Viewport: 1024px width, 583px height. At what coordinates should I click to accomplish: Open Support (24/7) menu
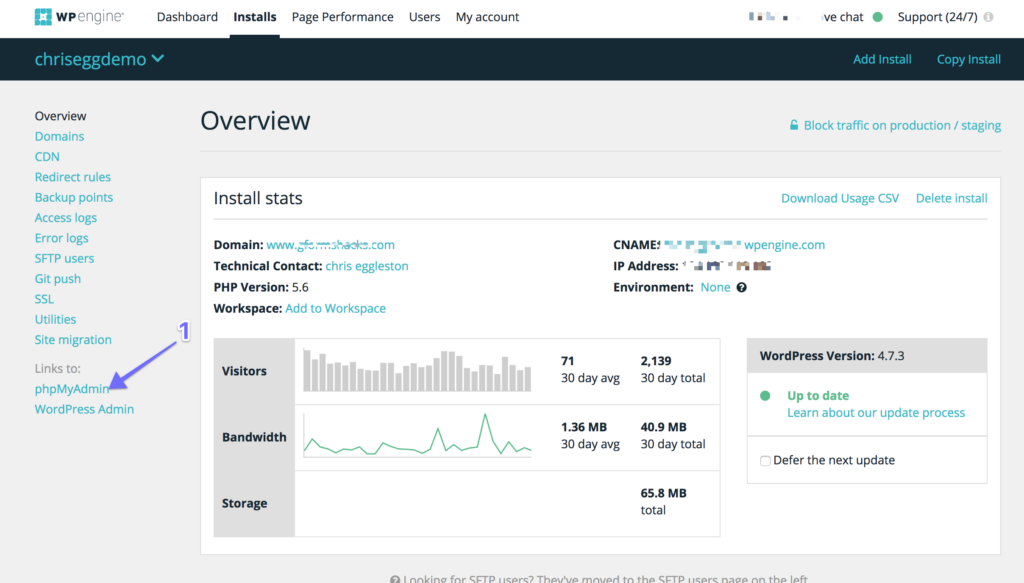click(x=937, y=17)
